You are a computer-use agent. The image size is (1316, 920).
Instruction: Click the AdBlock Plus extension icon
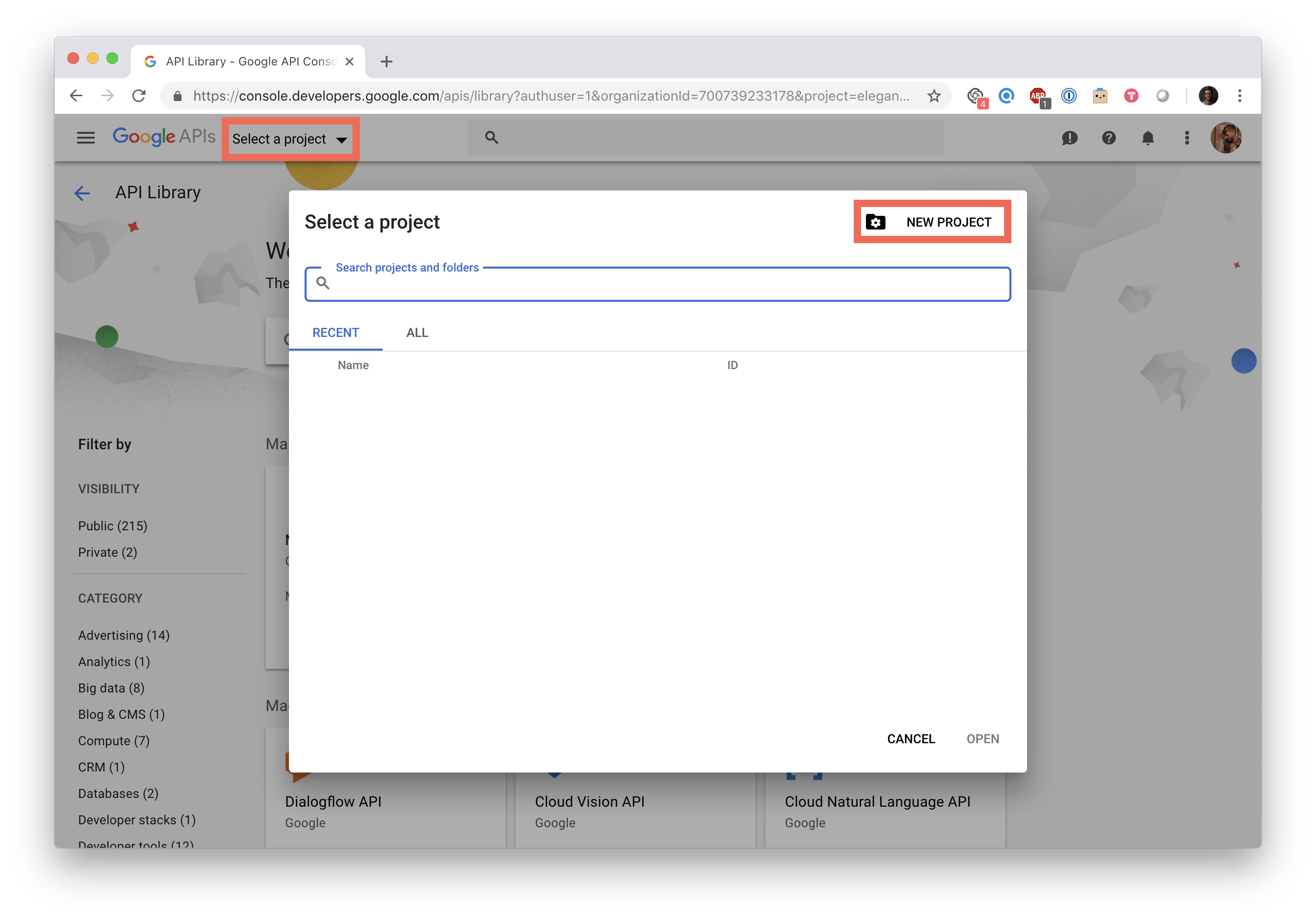pyautogui.click(x=1037, y=96)
